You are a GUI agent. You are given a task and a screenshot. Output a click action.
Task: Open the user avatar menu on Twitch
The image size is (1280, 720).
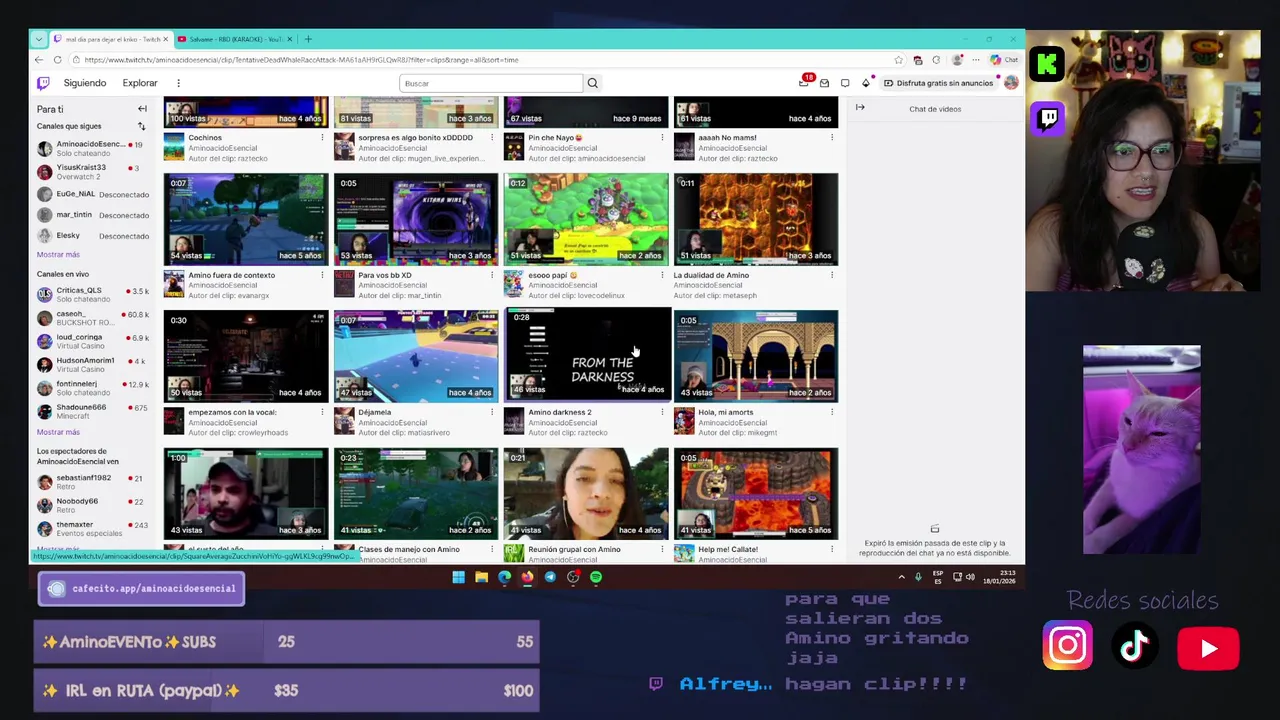(x=1011, y=83)
